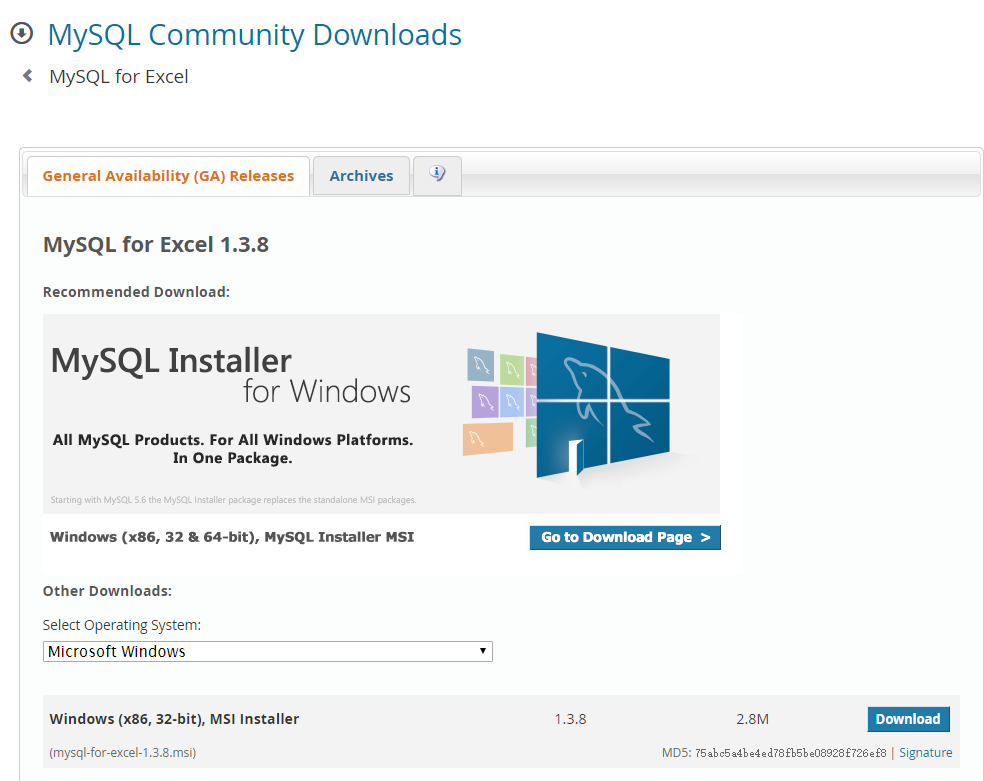The width and height of the screenshot is (984, 781).
Task: Click the MD5 checksum value
Action: [x=790, y=753]
